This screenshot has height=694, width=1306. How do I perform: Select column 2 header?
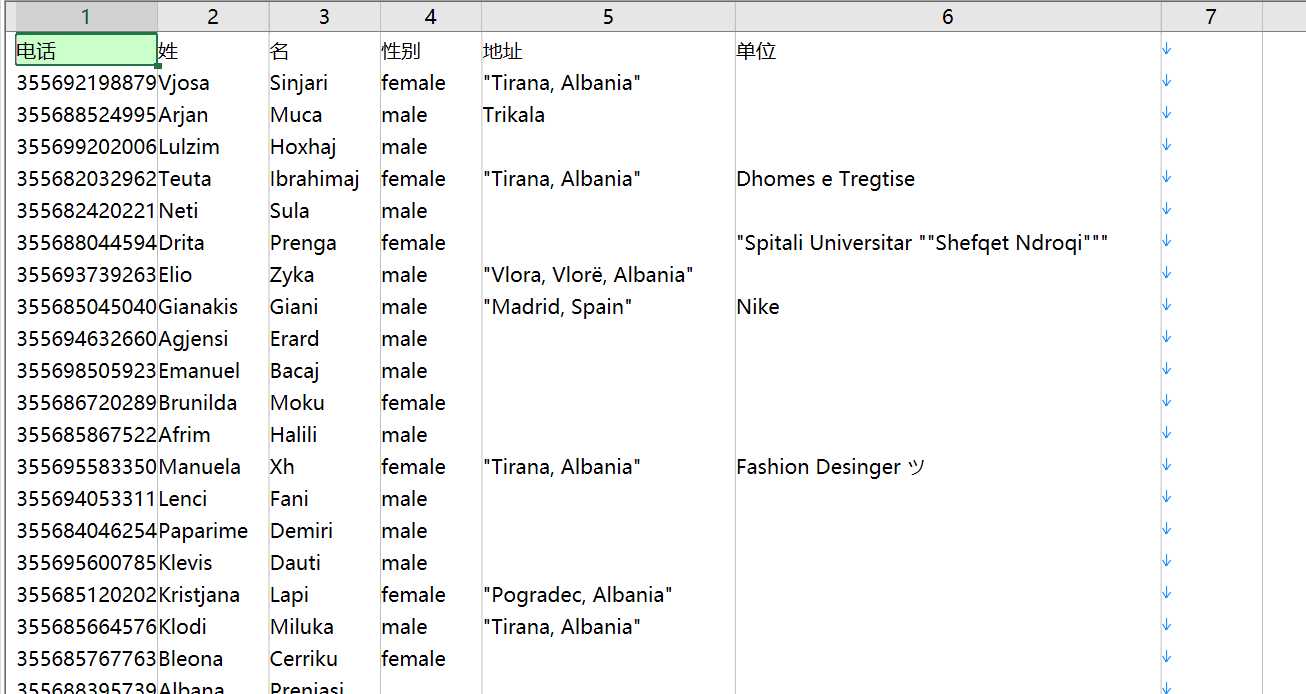(x=213, y=16)
